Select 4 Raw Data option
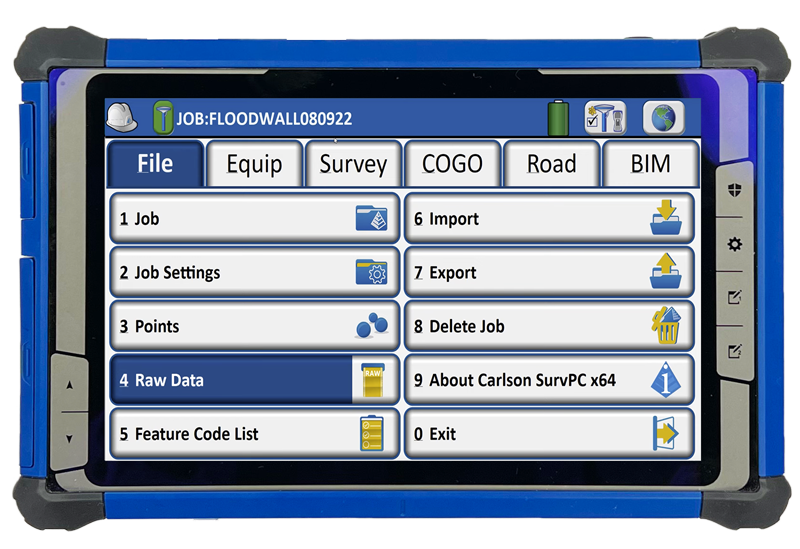 [x=254, y=381]
